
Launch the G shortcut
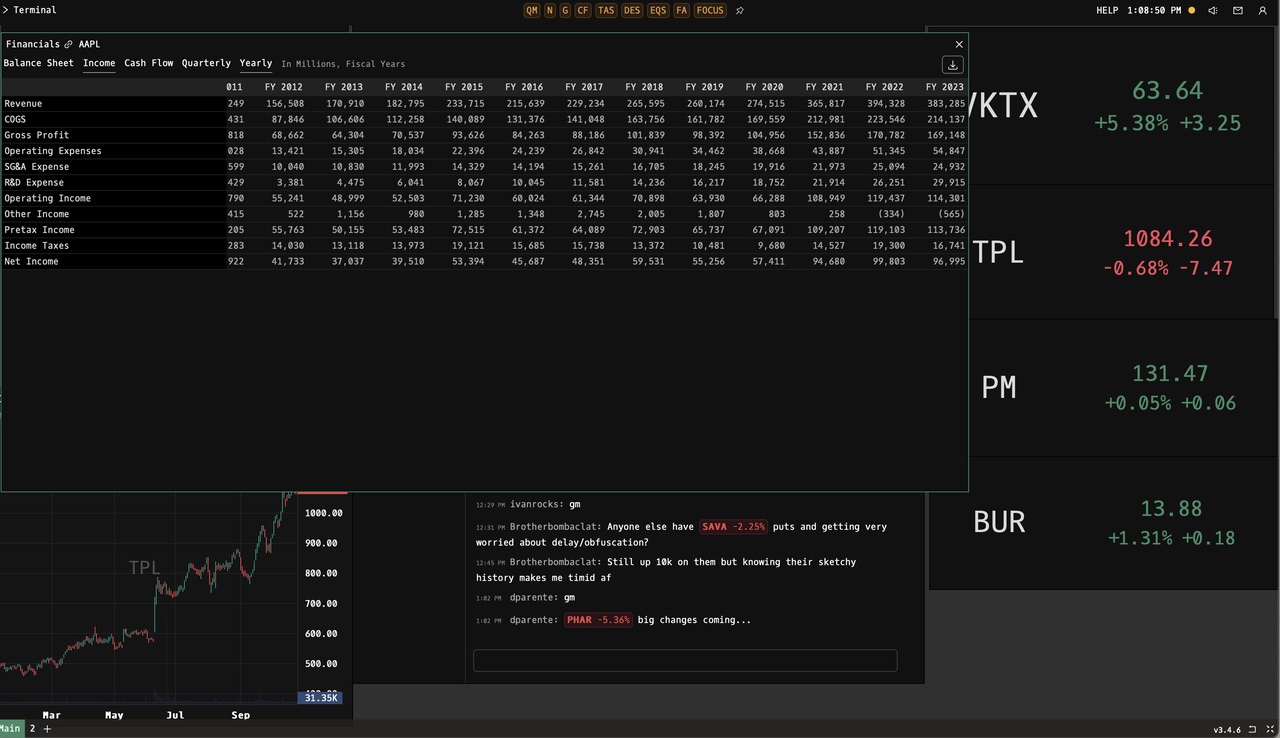coord(565,10)
